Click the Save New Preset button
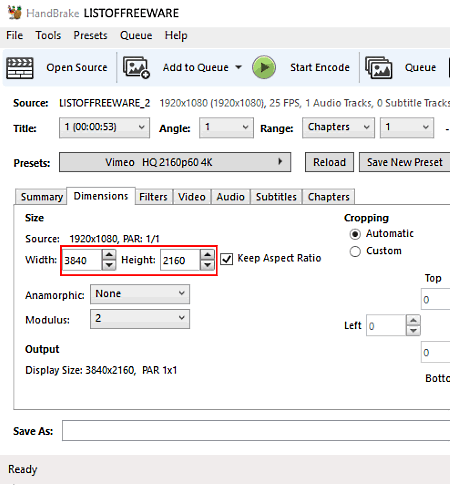 [405, 162]
